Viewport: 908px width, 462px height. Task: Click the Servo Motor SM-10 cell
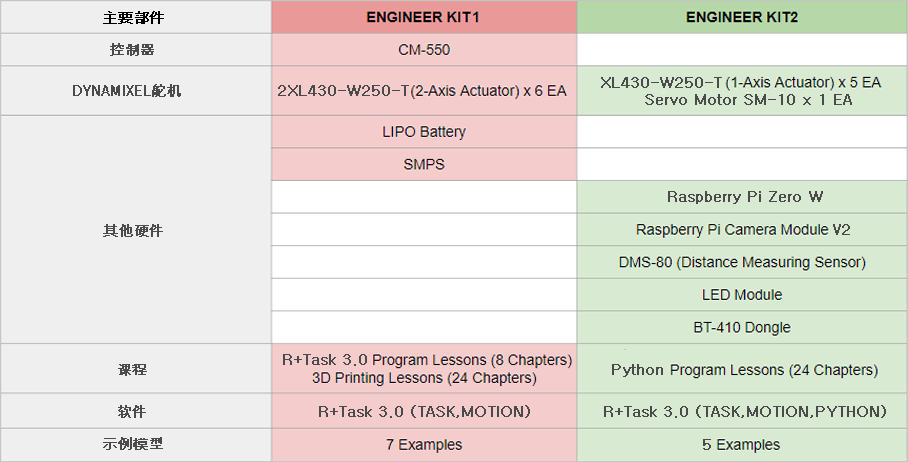pos(742,91)
